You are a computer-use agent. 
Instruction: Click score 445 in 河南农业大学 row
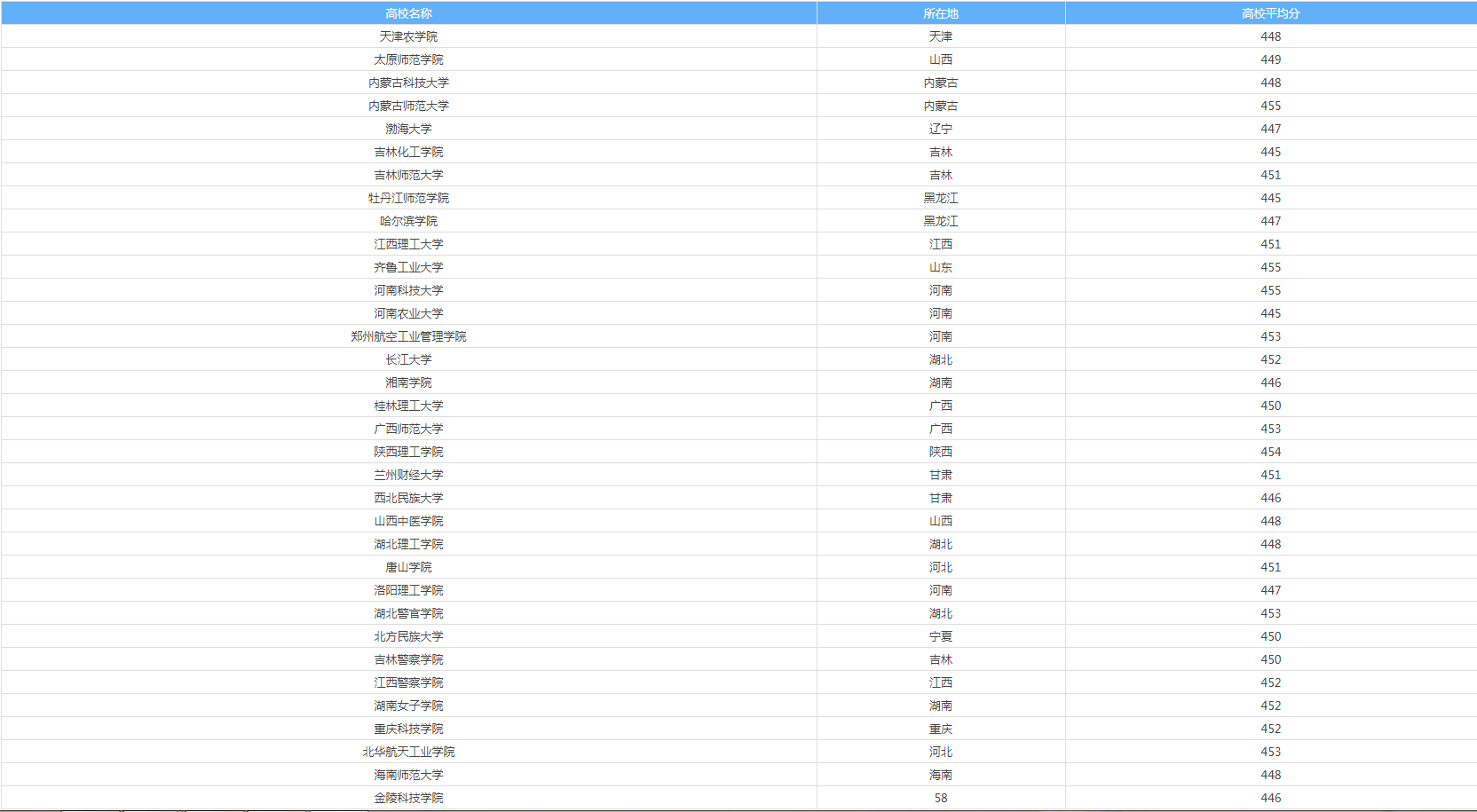point(1271,313)
